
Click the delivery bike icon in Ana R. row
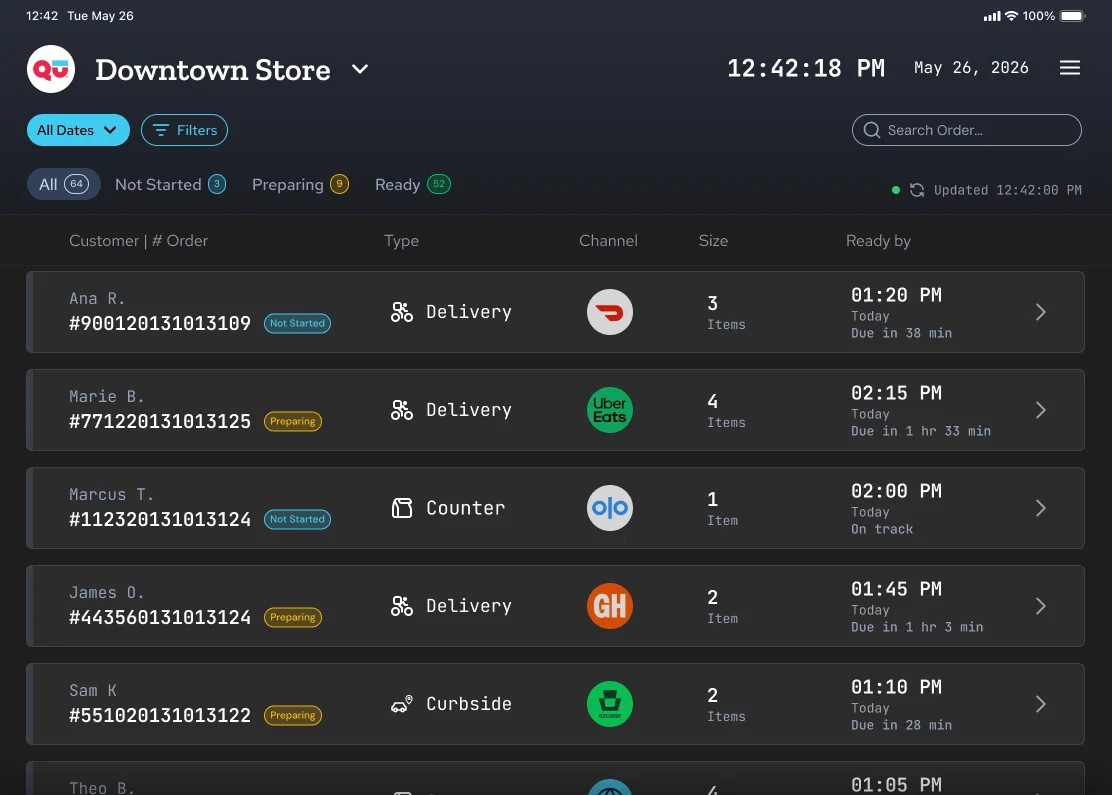[x=402, y=312]
